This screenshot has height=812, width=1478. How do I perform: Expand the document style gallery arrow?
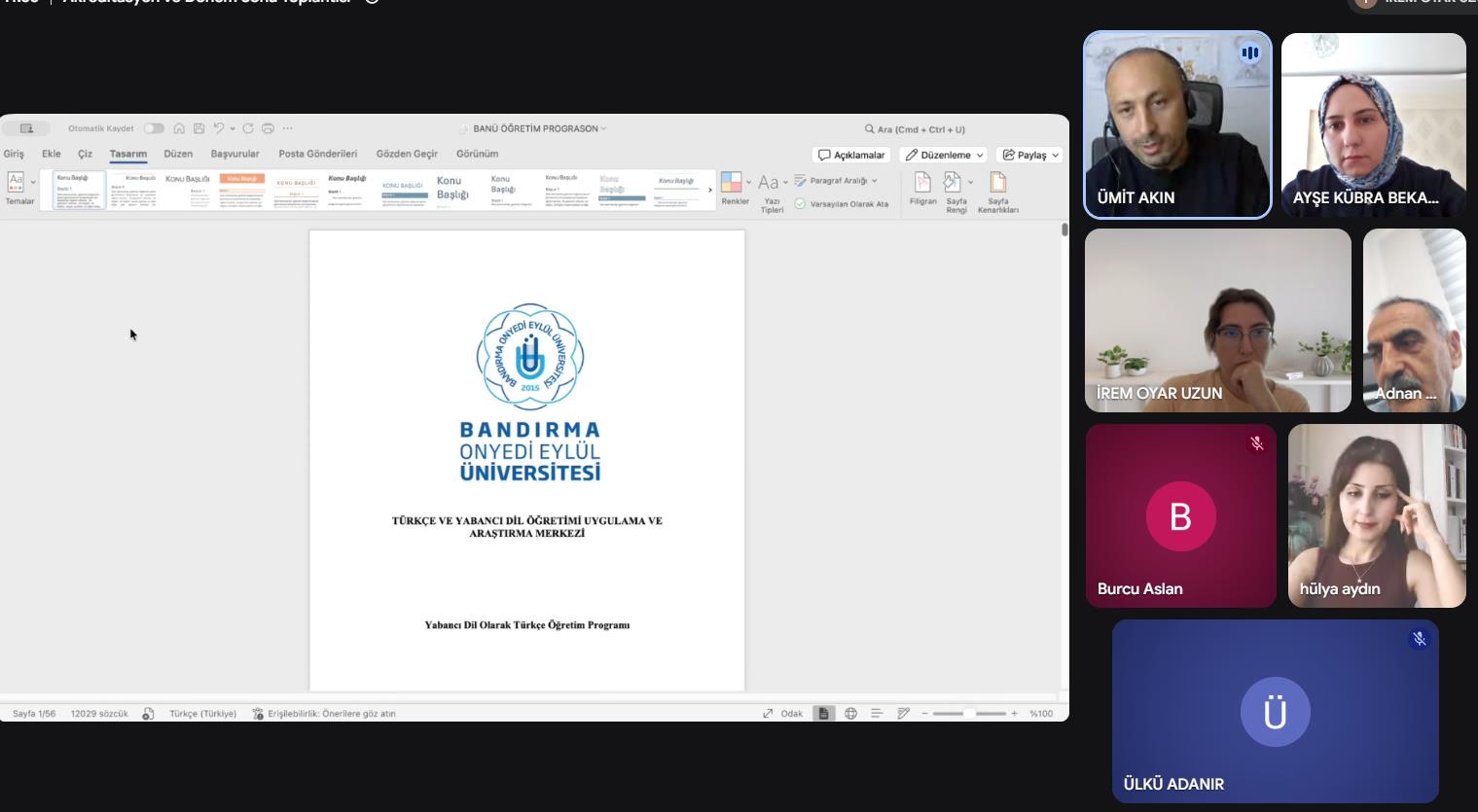(710, 190)
